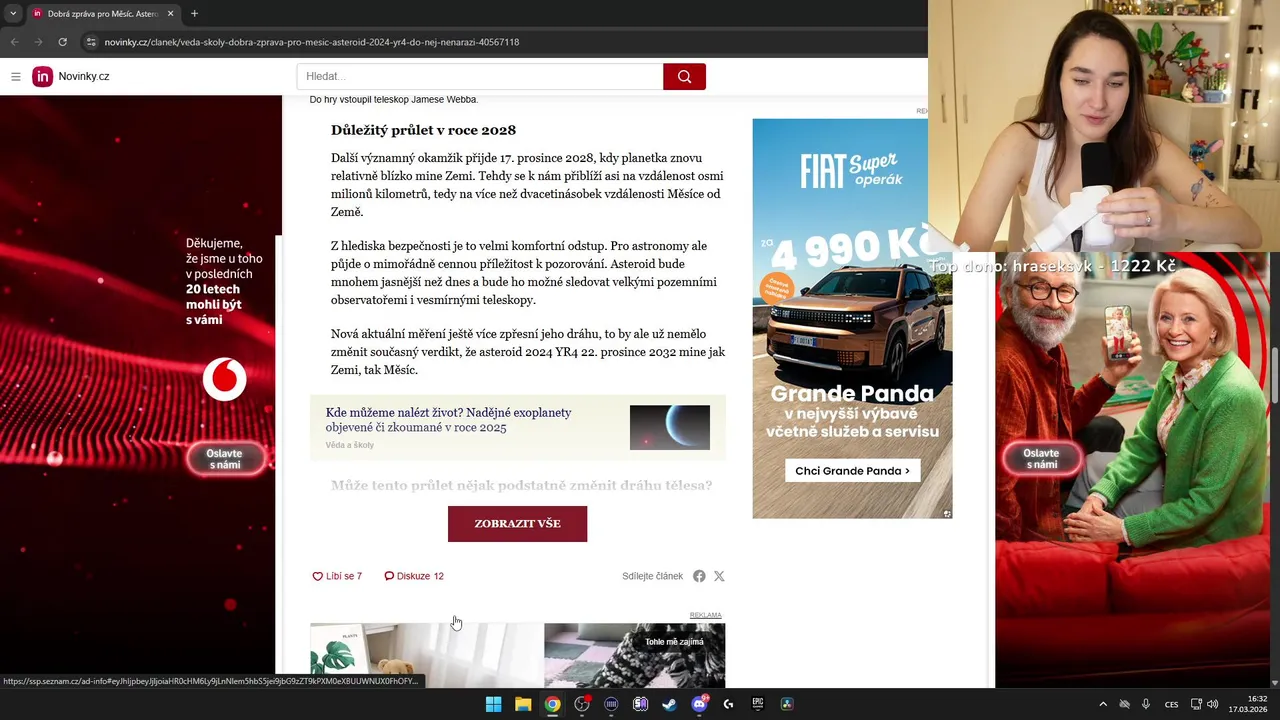This screenshot has width=1280, height=720.
Task: Click the Fiat ad info corner icon
Action: pyautogui.click(x=947, y=513)
